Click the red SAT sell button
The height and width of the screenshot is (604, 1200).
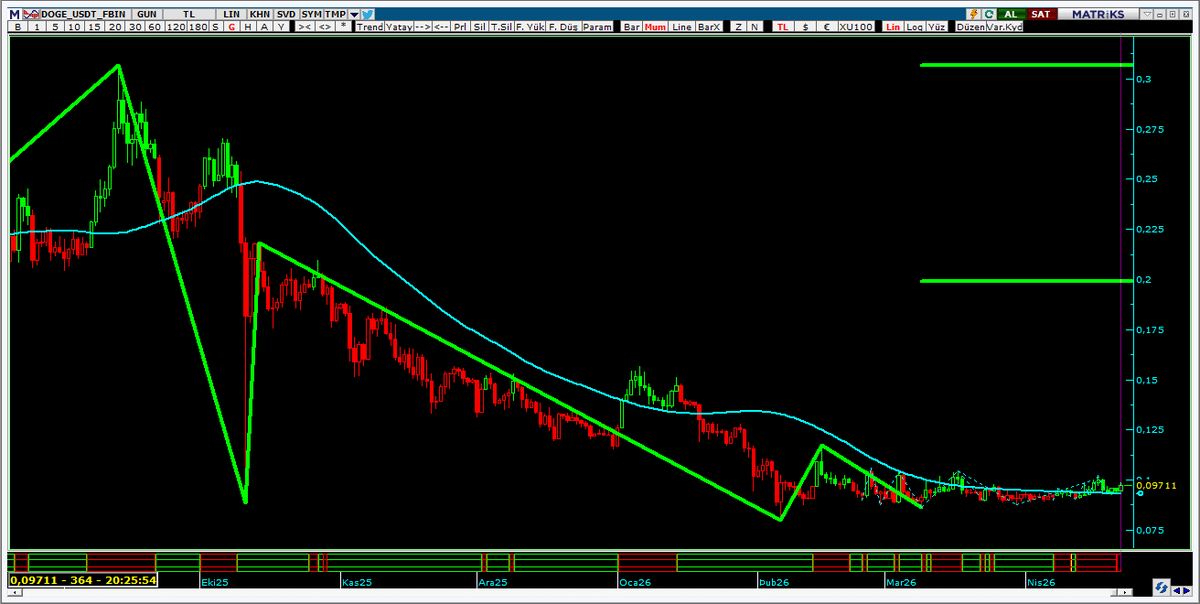pos(1041,14)
